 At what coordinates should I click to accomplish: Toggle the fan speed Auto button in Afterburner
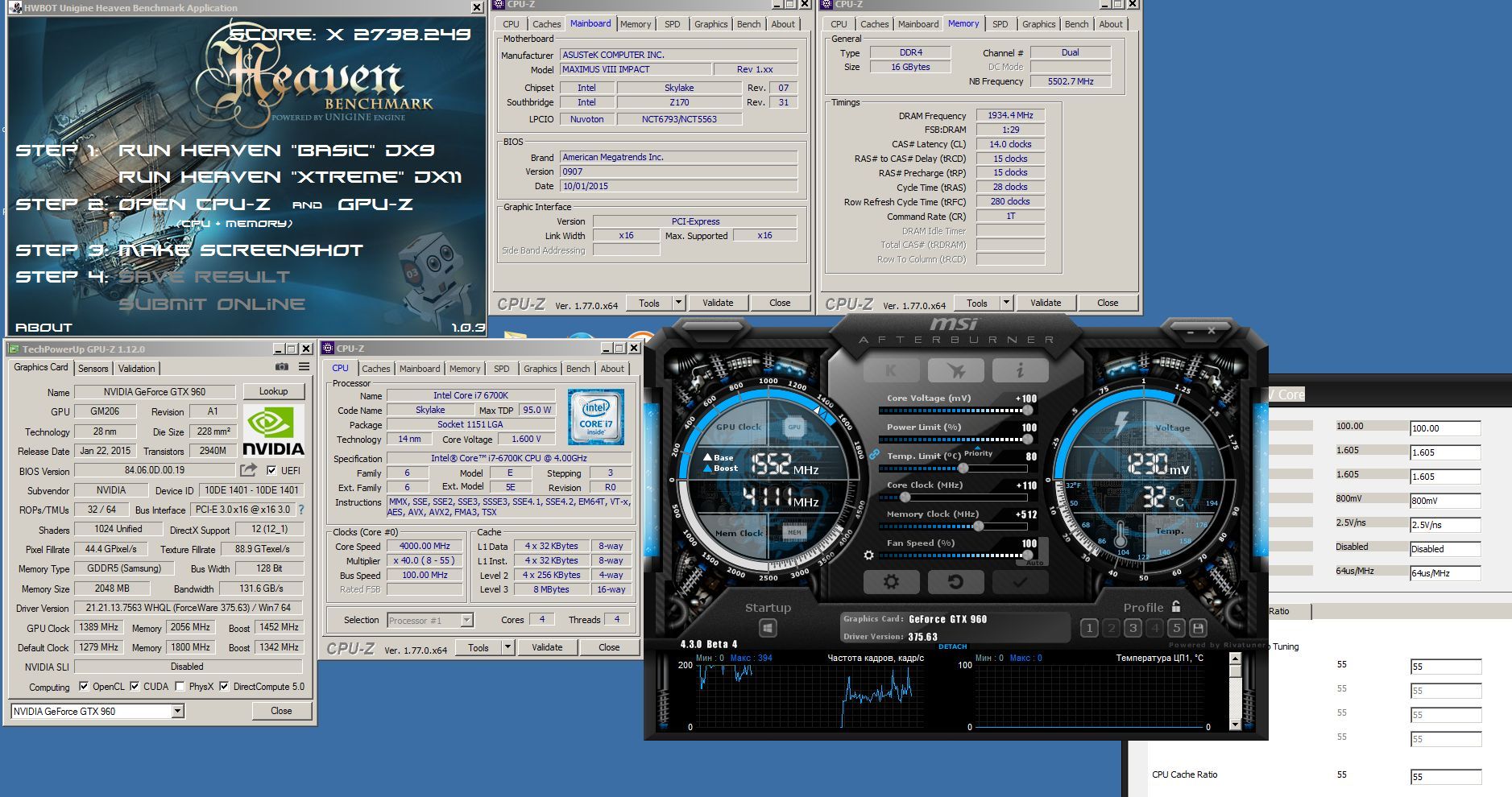click(1034, 563)
